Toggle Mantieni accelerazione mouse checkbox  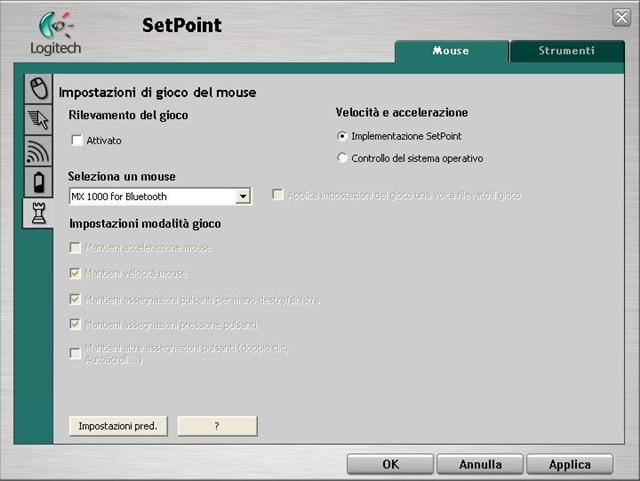(76, 248)
